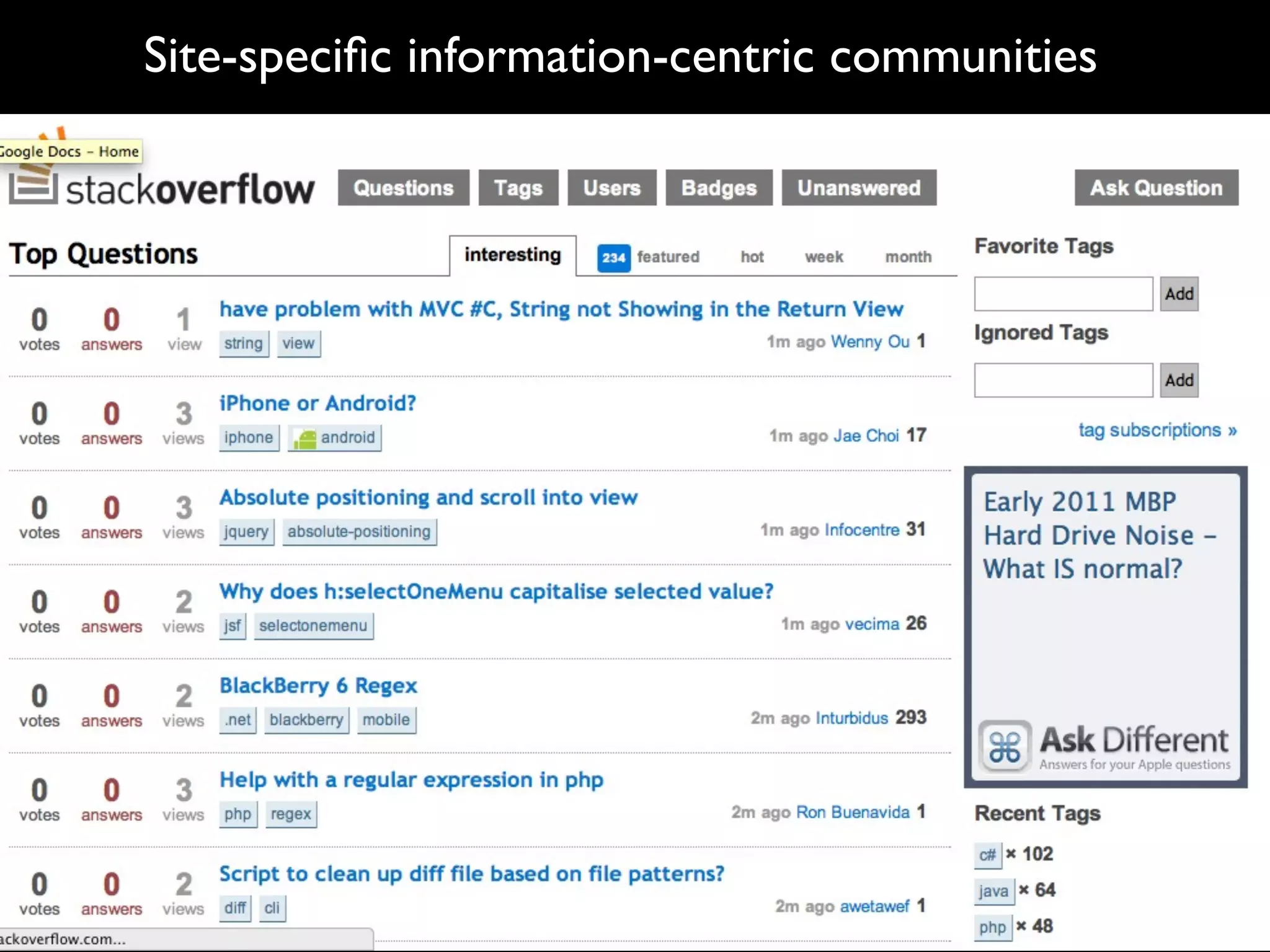Viewport: 1270px width, 952px height.
Task: Switch to the month tab
Action: click(x=908, y=257)
